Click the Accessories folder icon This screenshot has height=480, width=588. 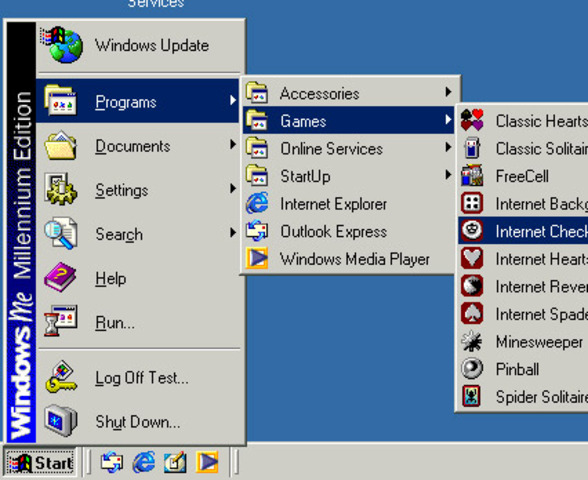[257, 92]
